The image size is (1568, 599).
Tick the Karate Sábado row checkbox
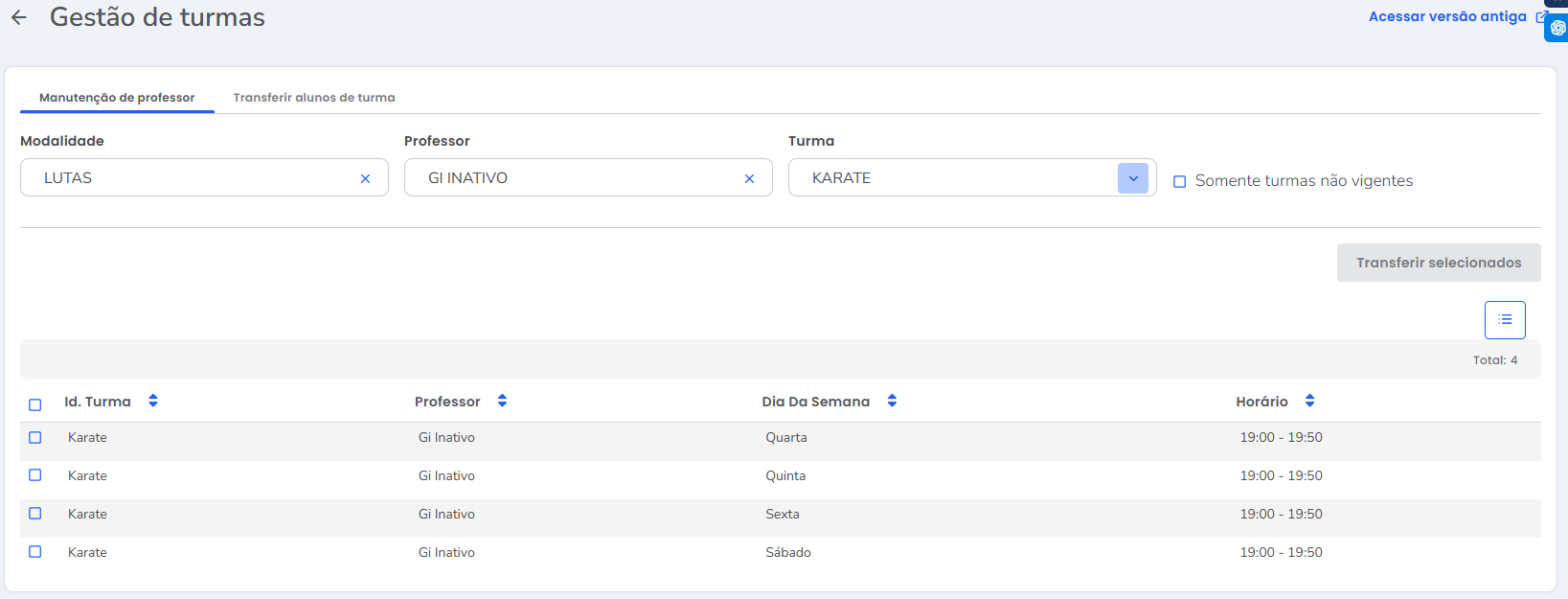35,552
